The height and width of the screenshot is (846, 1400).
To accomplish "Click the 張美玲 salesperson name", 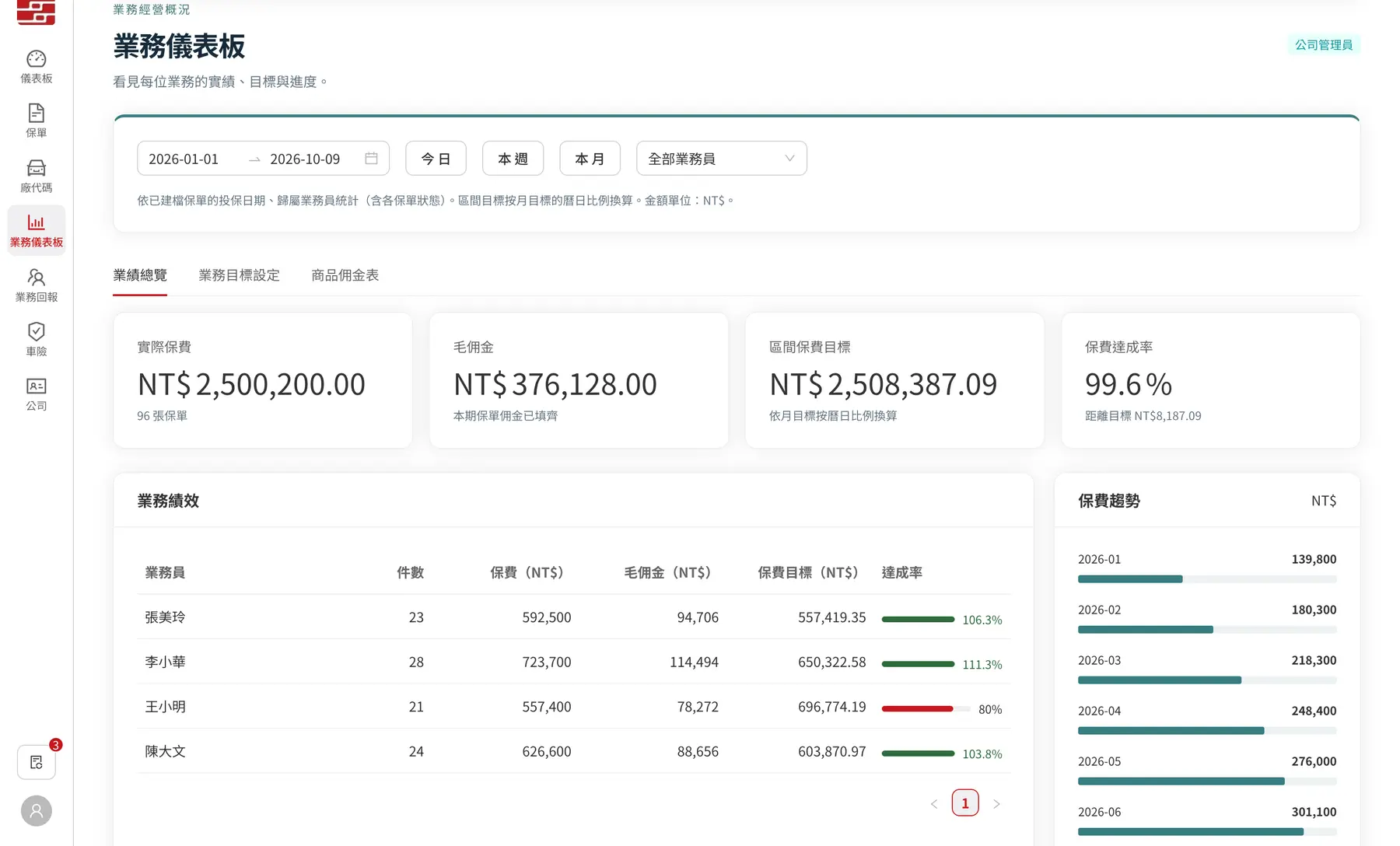I will [x=165, y=617].
